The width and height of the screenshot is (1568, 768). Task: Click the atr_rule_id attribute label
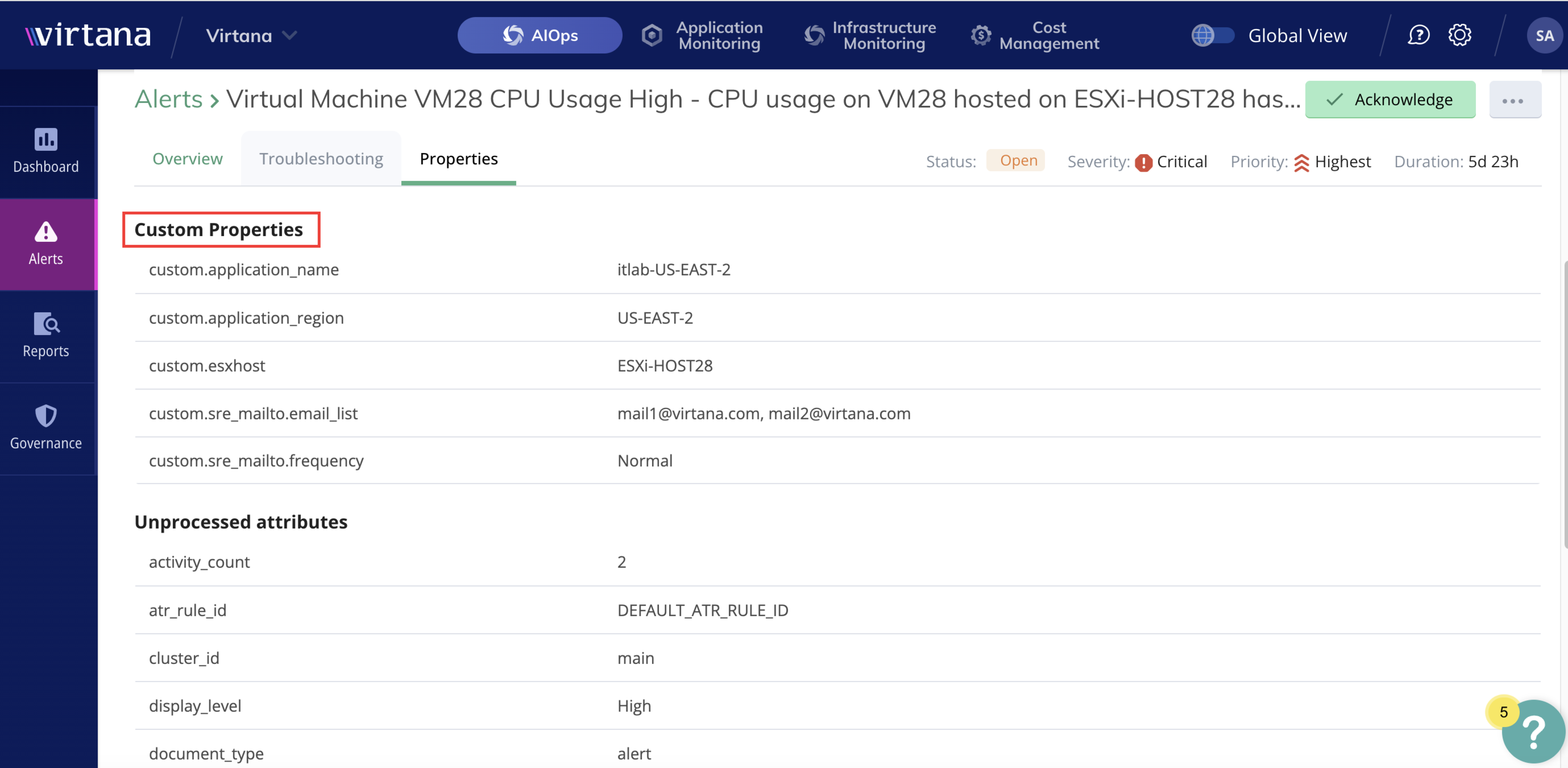tap(188, 610)
